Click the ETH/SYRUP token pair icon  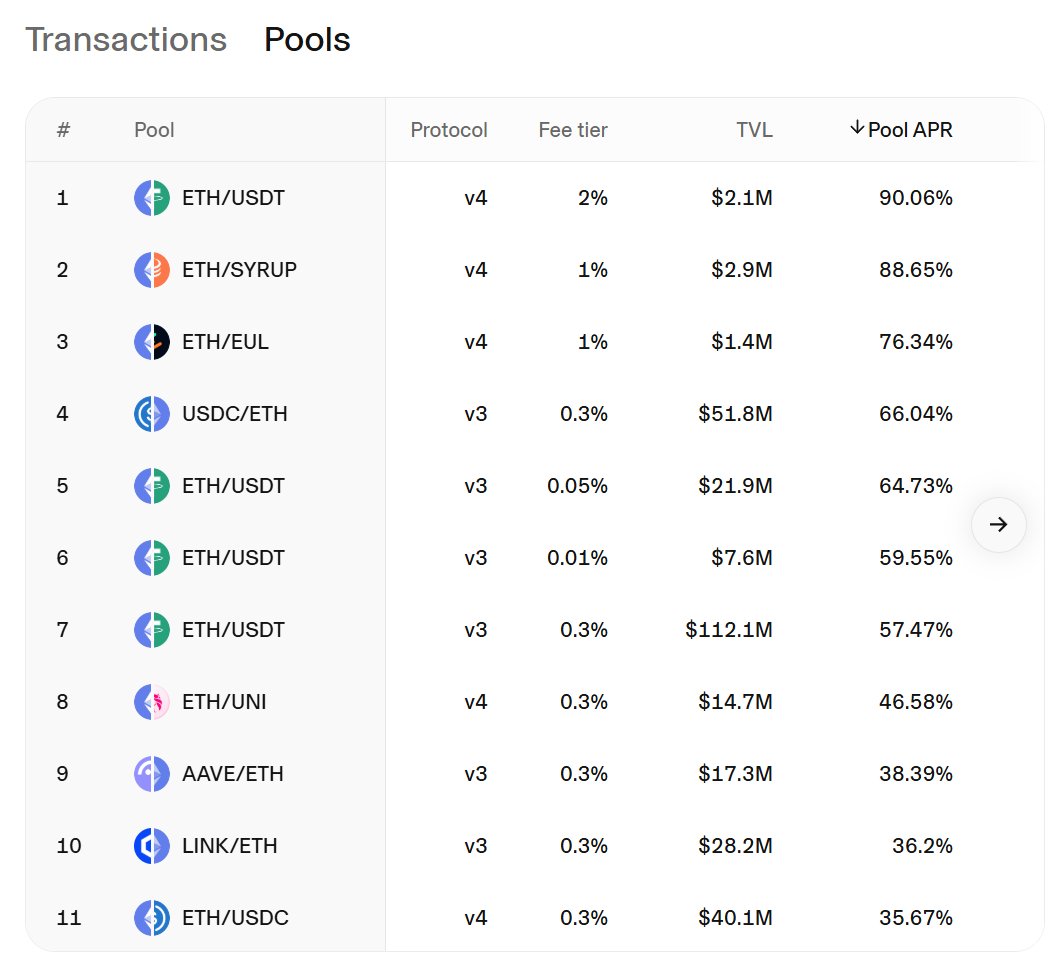pos(152,270)
